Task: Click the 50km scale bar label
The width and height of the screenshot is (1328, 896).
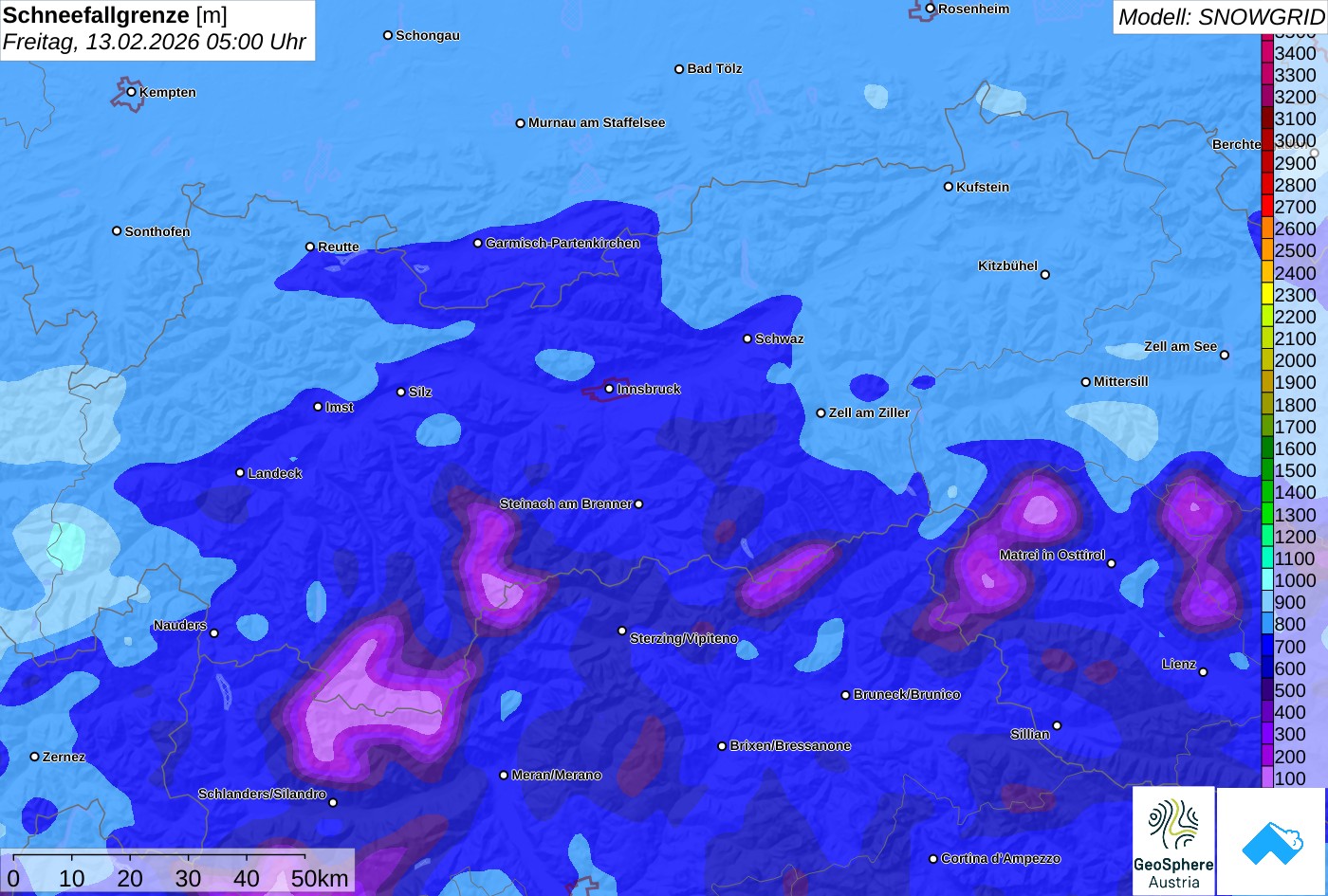Action: point(320,878)
